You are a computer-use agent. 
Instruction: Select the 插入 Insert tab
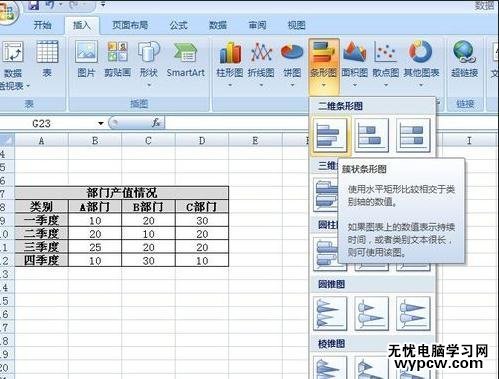[x=82, y=25]
